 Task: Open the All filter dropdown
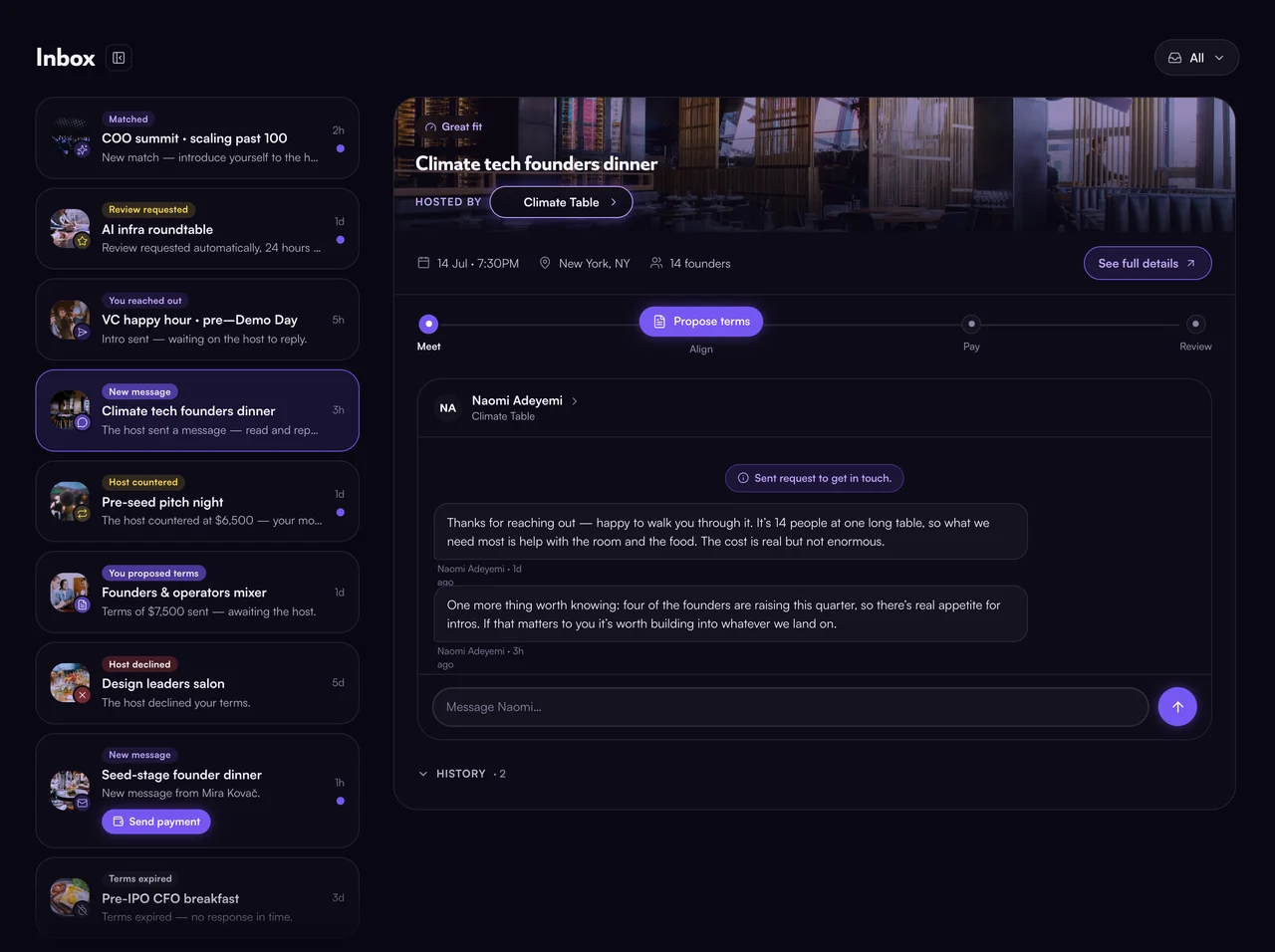click(x=1196, y=58)
